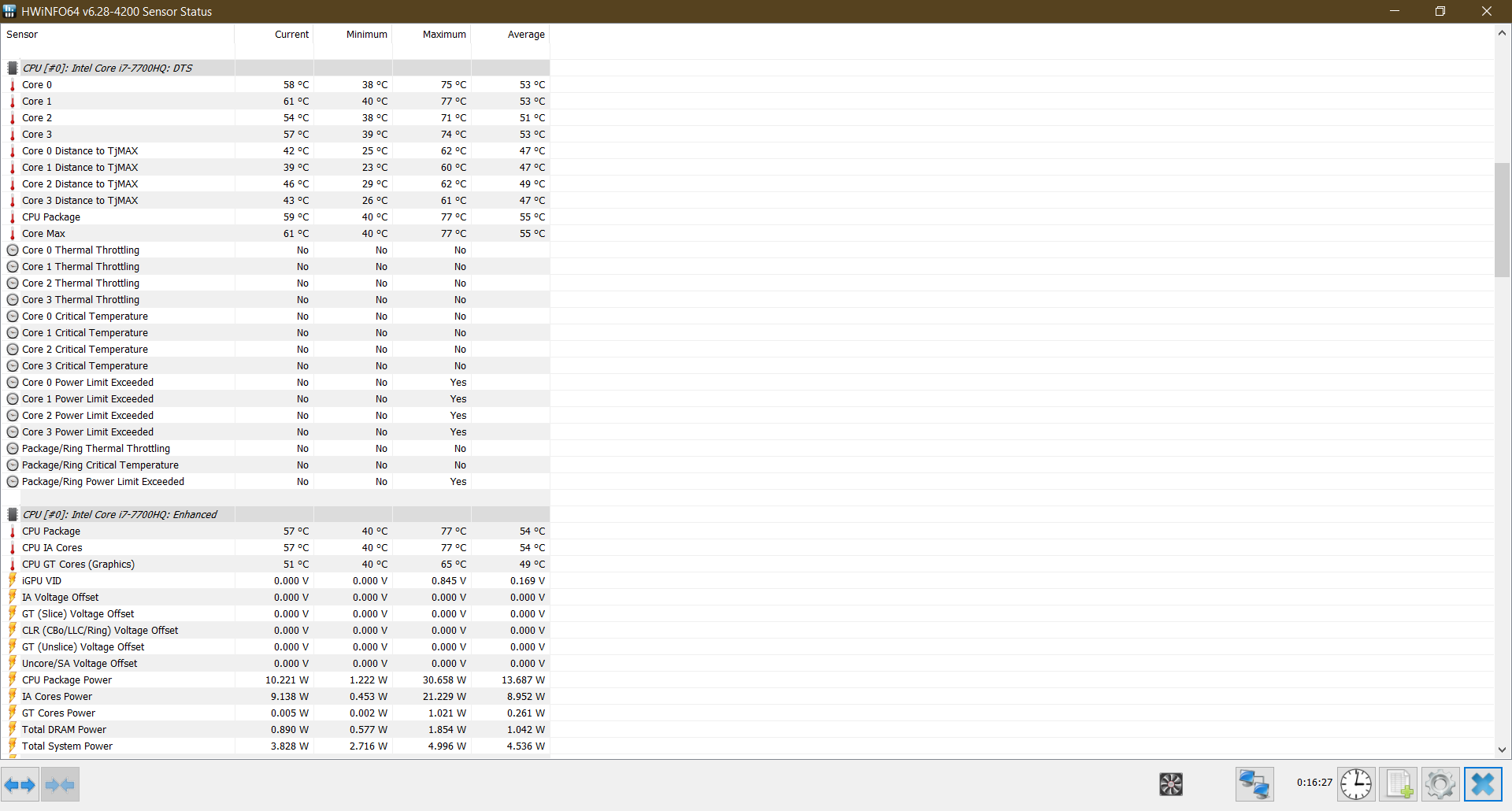Image resolution: width=1512 pixels, height=811 pixels.
Task: Select Core 3 Thermal Throttling row
Action: coord(276,300)
